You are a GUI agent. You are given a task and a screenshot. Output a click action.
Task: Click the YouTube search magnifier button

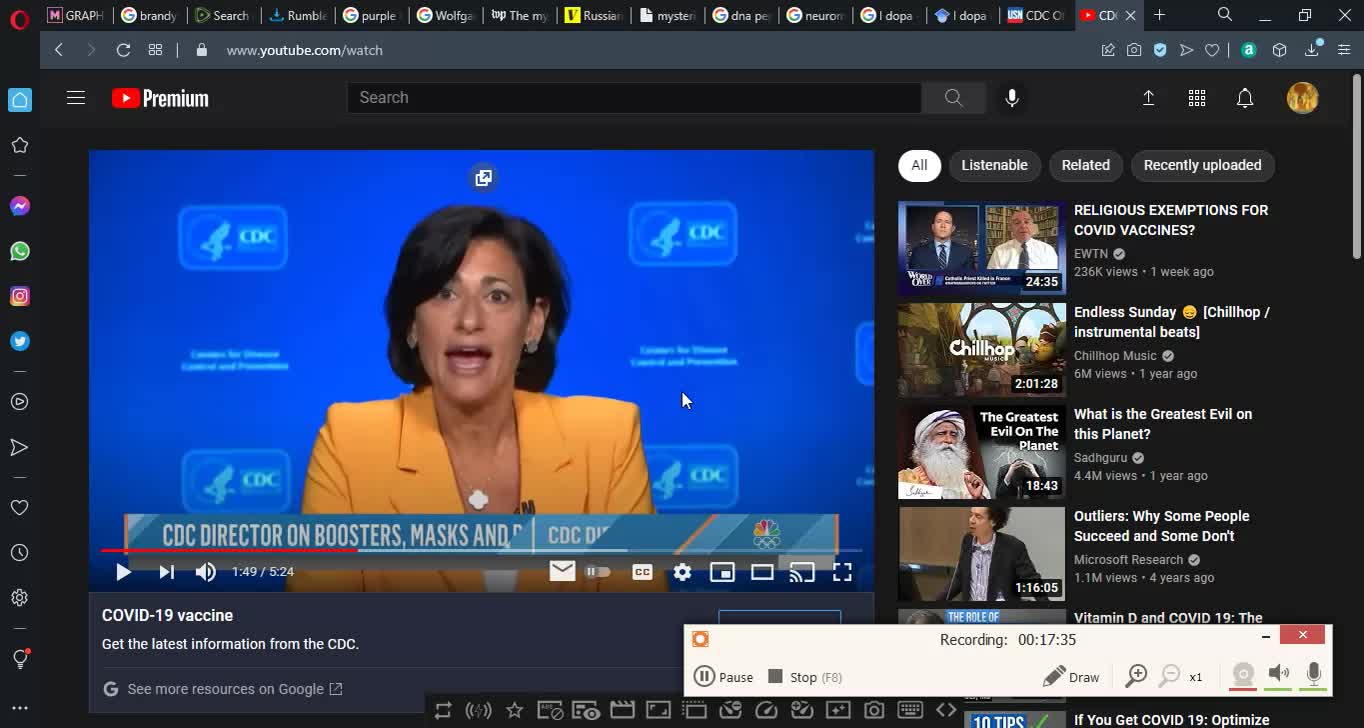click(953, 98)
